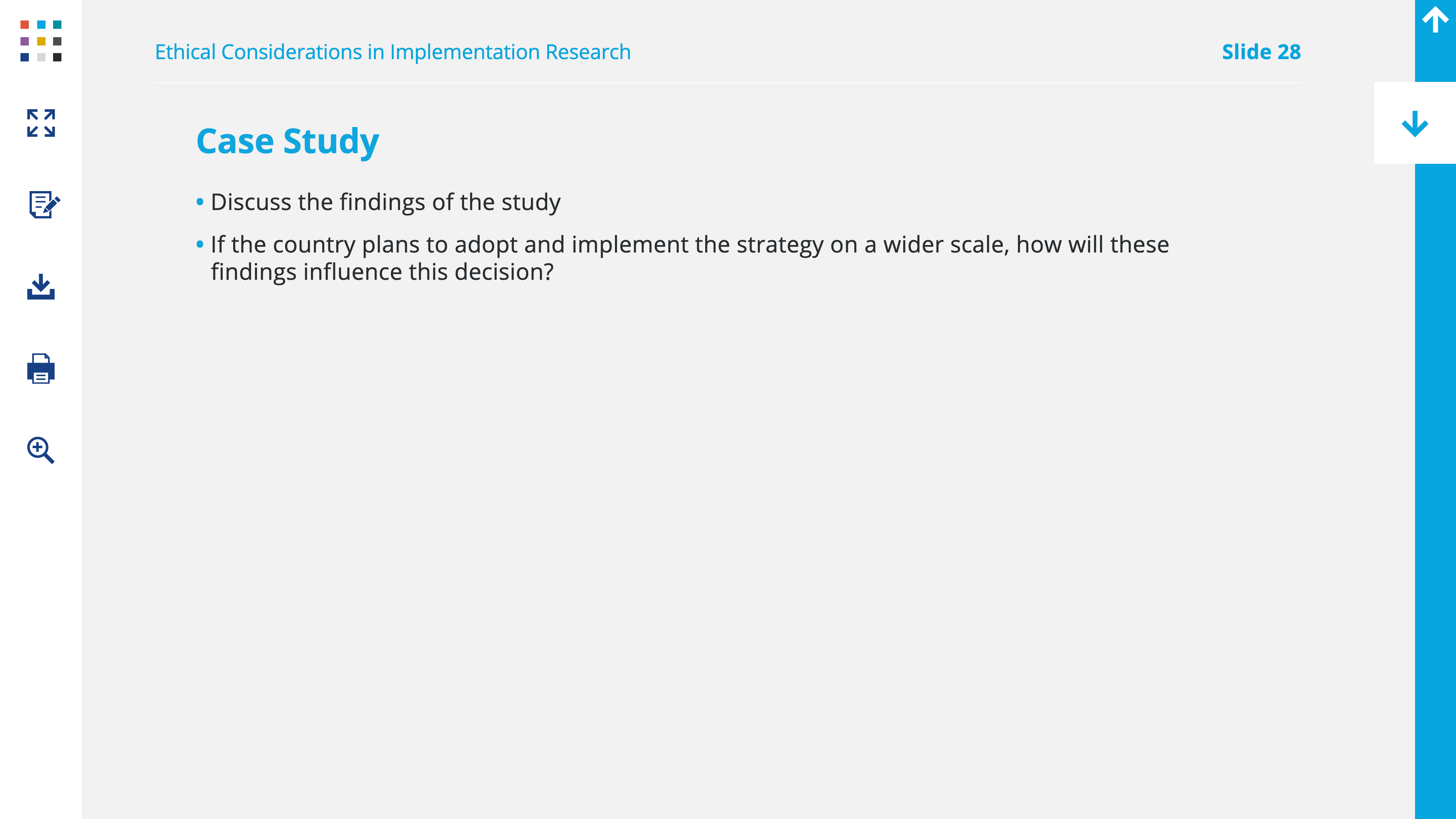
Task: Activate the zoom-in magnifier icon
Action: (41, 450)
